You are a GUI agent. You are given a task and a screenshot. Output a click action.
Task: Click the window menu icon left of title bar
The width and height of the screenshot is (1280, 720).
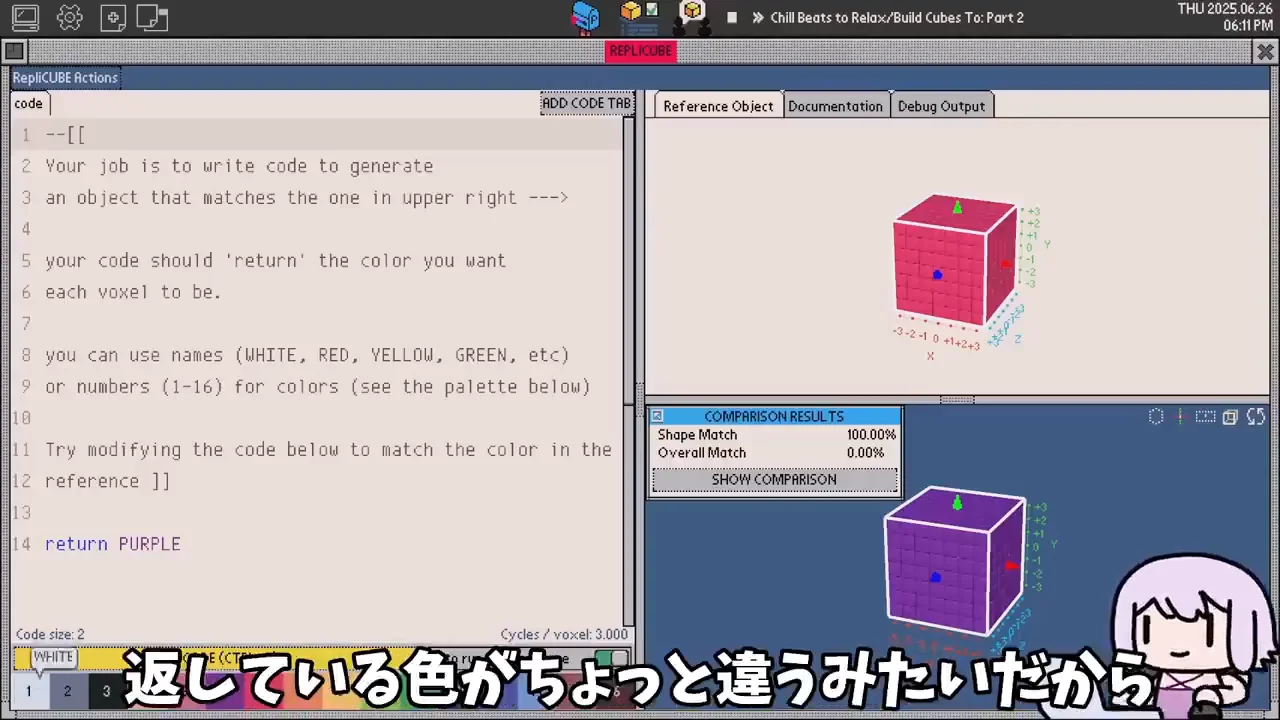[x=14, y=51]
